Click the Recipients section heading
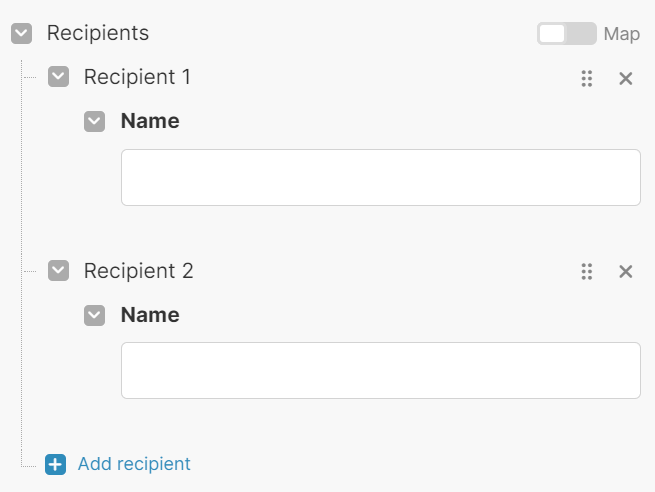The width and height of the screenshot is (655, 492). tap(98, 33)
